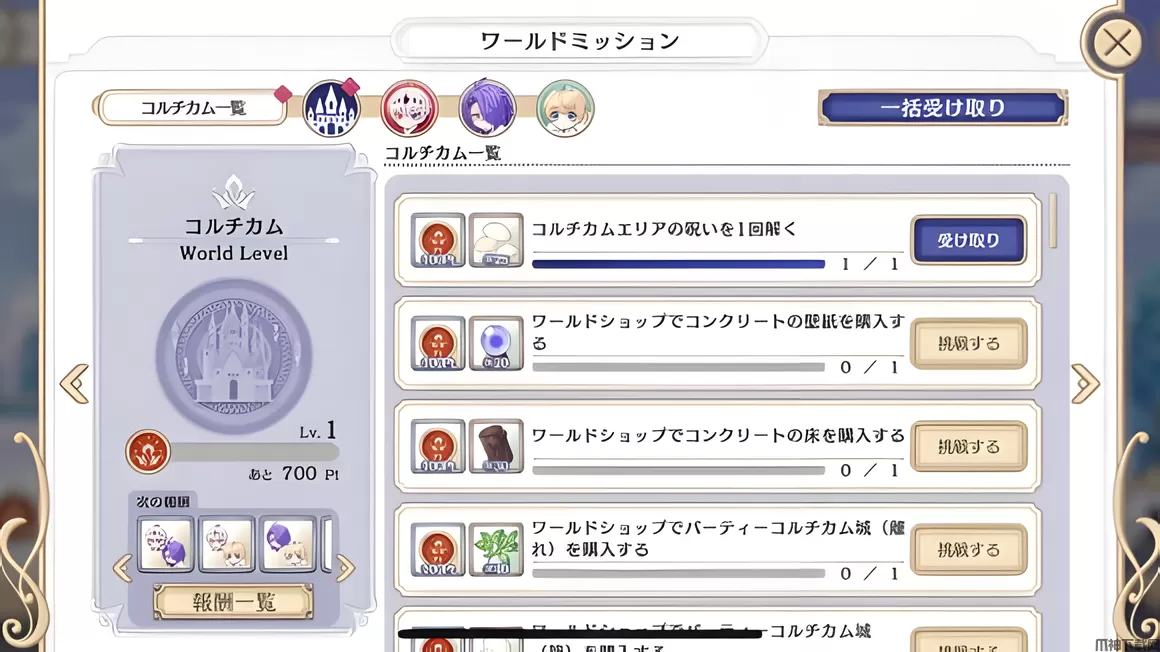Go to next world with right arrow
The image size is (1160, 652).
1085,383
